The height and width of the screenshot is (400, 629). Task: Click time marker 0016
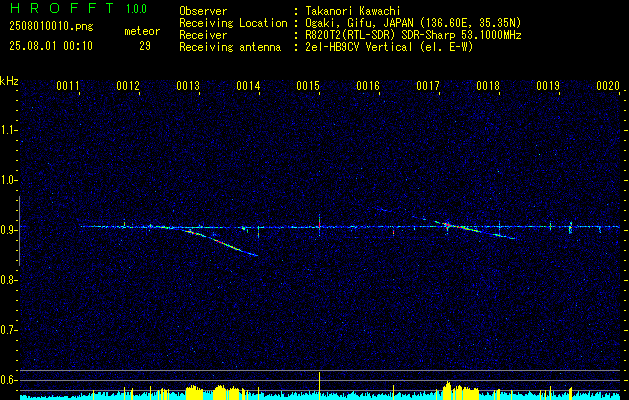[x=368, y=85]
